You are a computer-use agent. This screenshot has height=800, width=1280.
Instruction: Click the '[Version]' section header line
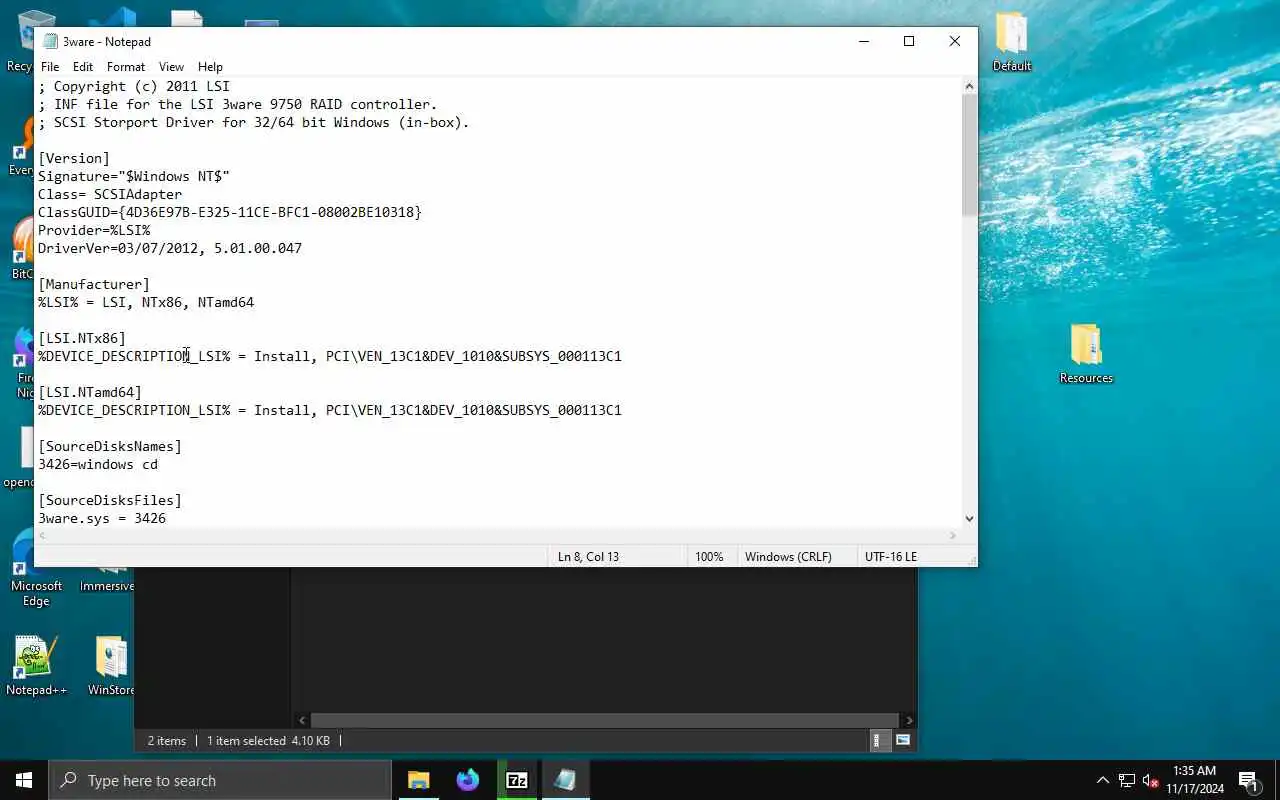[74, 158]
